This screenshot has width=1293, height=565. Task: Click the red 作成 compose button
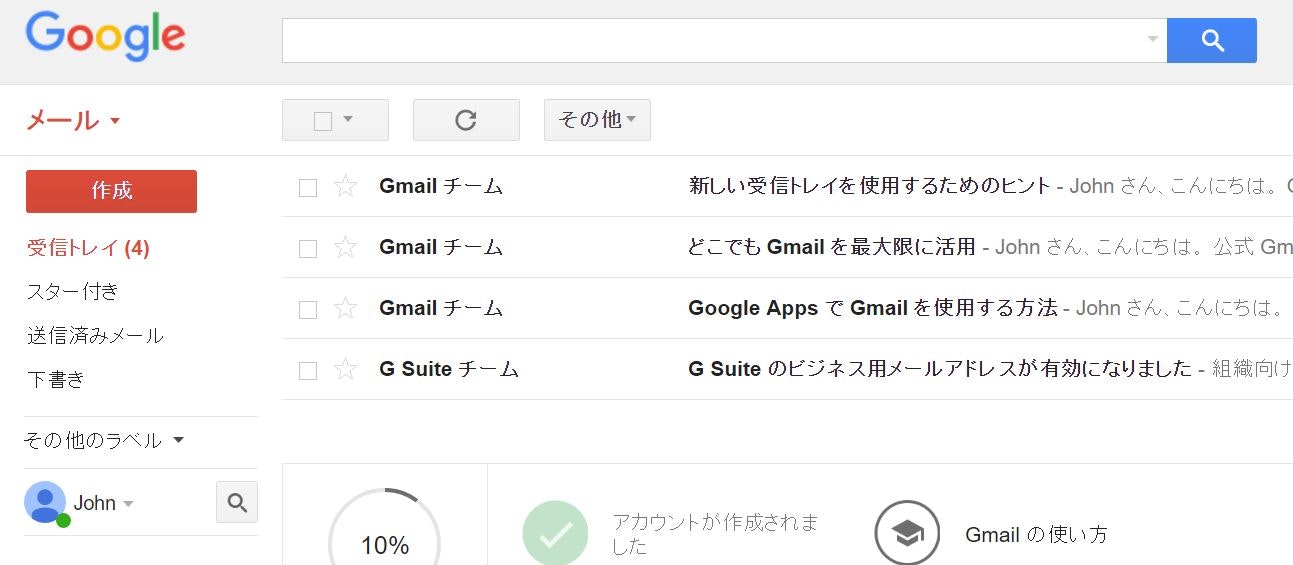pos(111,191)
